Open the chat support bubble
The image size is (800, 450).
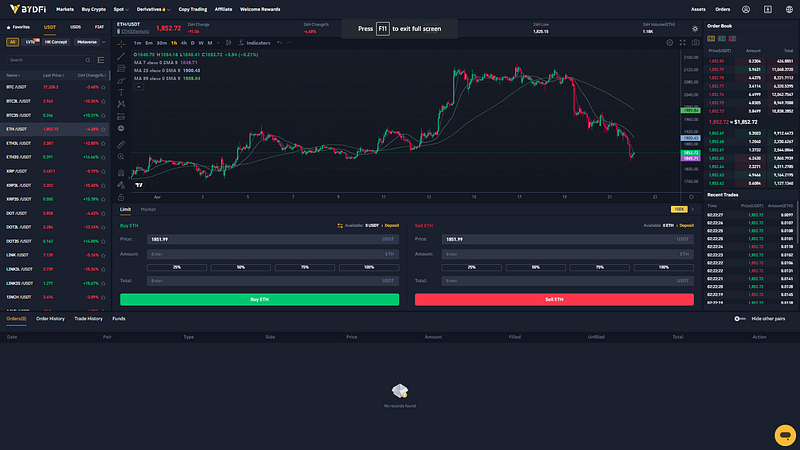785,435
